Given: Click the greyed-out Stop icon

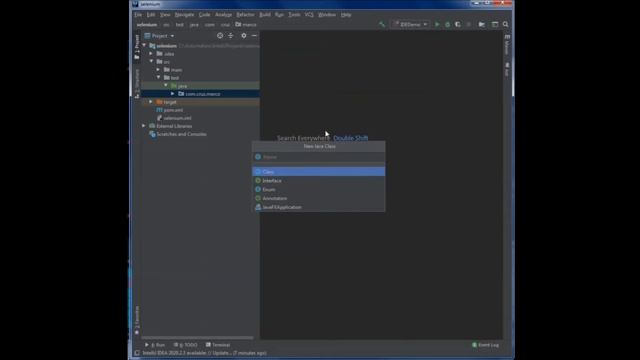Looking at the screenshot, I should (469, 24).
